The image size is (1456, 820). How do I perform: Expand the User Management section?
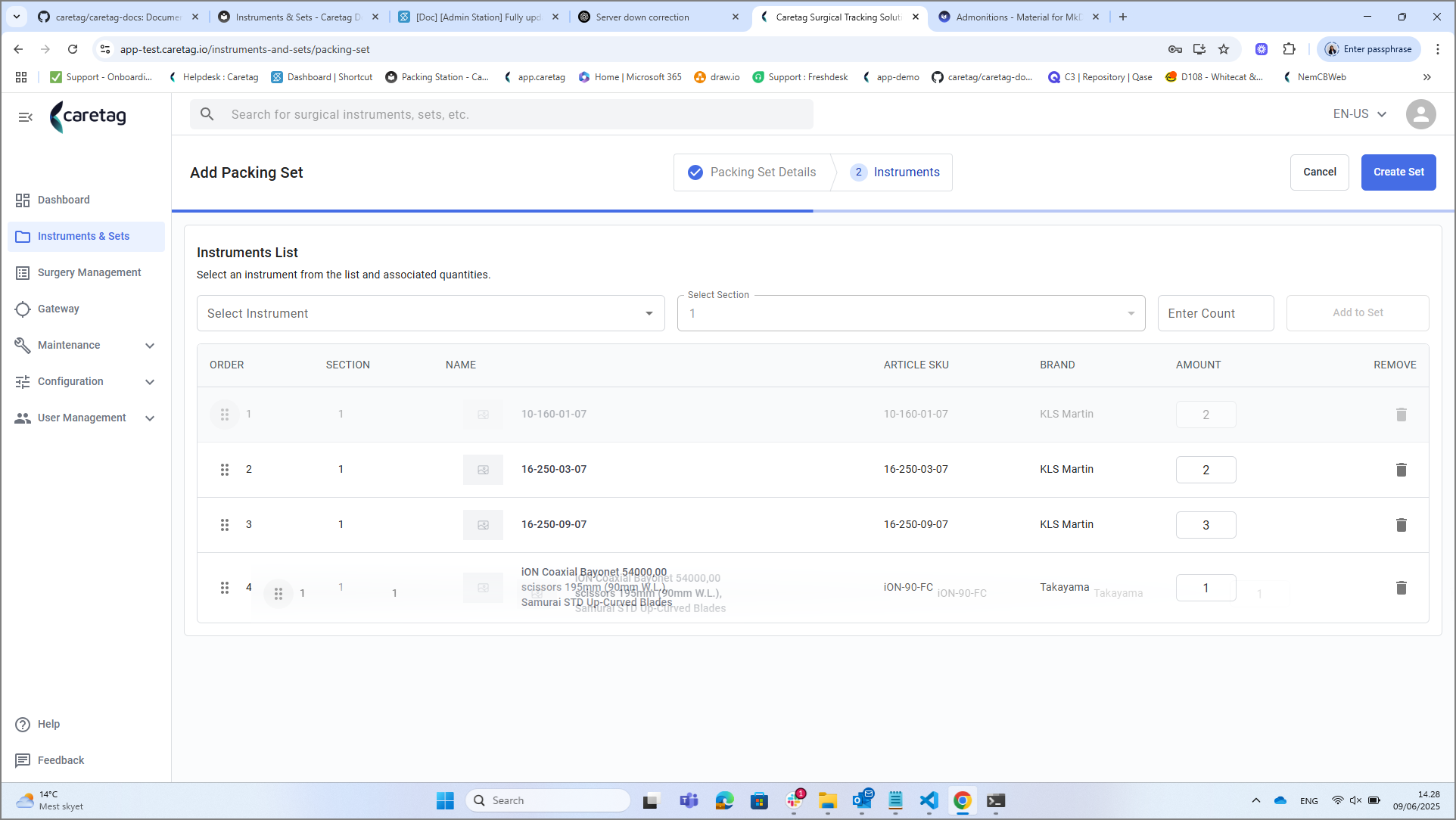coord(86,418)
